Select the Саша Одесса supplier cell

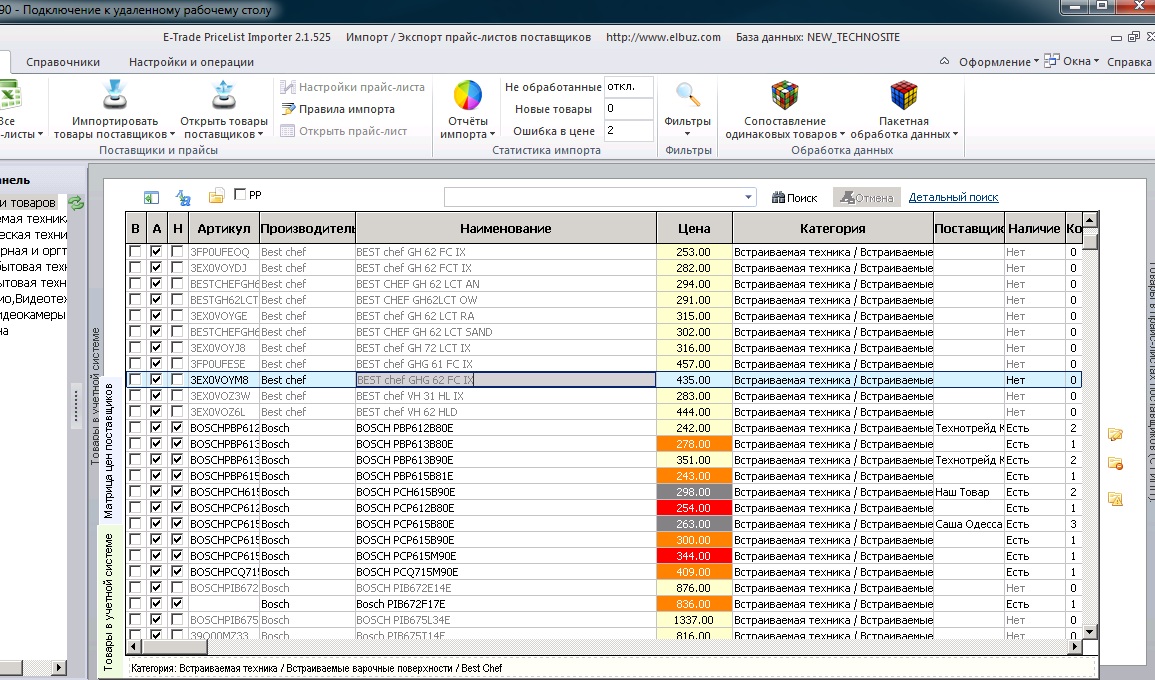pos(969,524)
